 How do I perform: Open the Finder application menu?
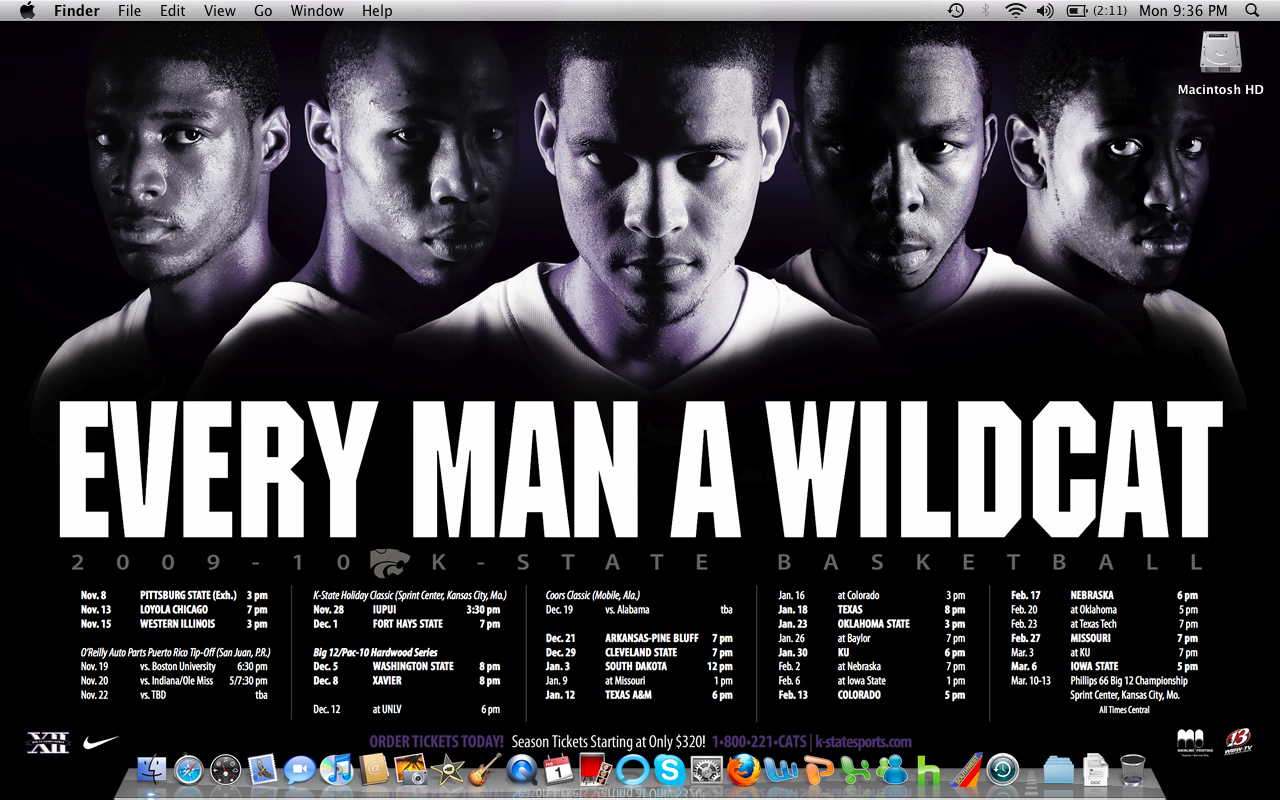point(77,11)
